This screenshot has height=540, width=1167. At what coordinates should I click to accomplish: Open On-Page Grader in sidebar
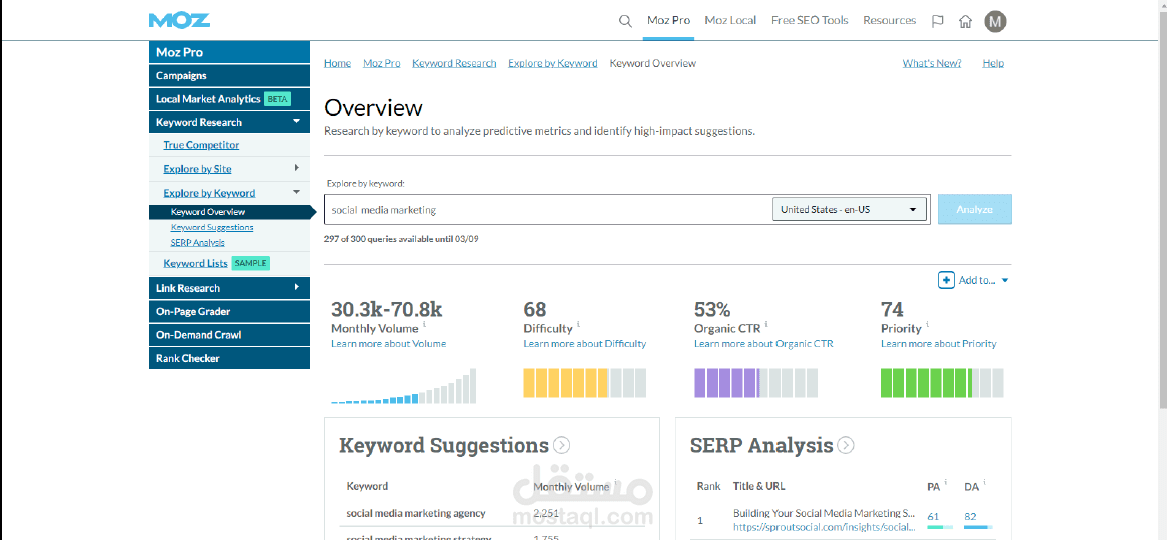coord(229,312)
